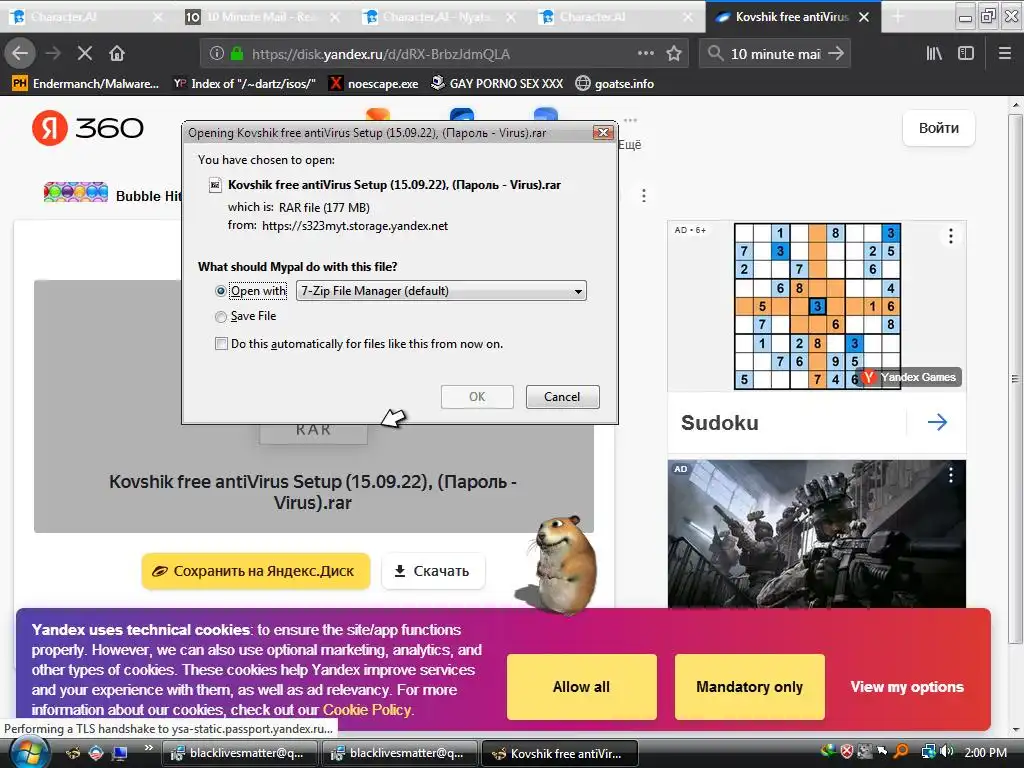Open the Yandex 360 logo
Screen dimensions: 1024x768
[88, 127]
